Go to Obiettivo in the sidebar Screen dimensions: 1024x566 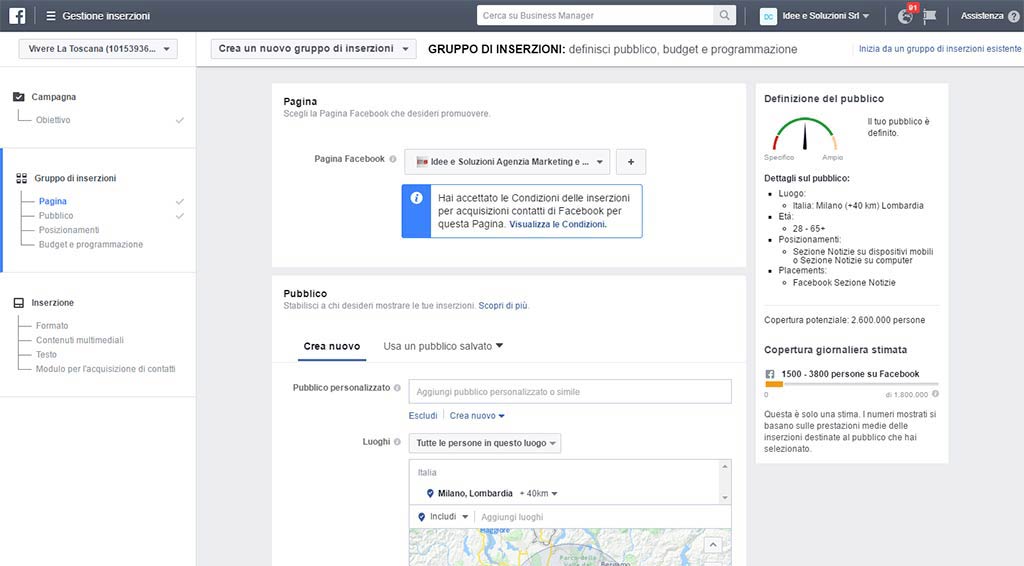click(53, 120)
